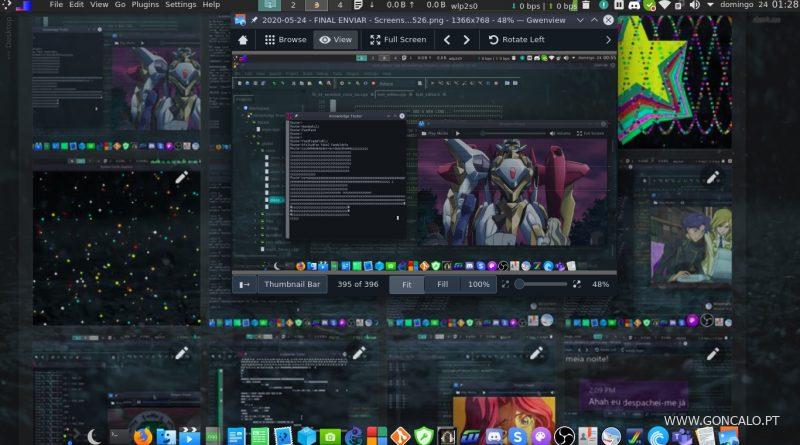Click Discord tray icon in top panel

click(x=634, y=5)
